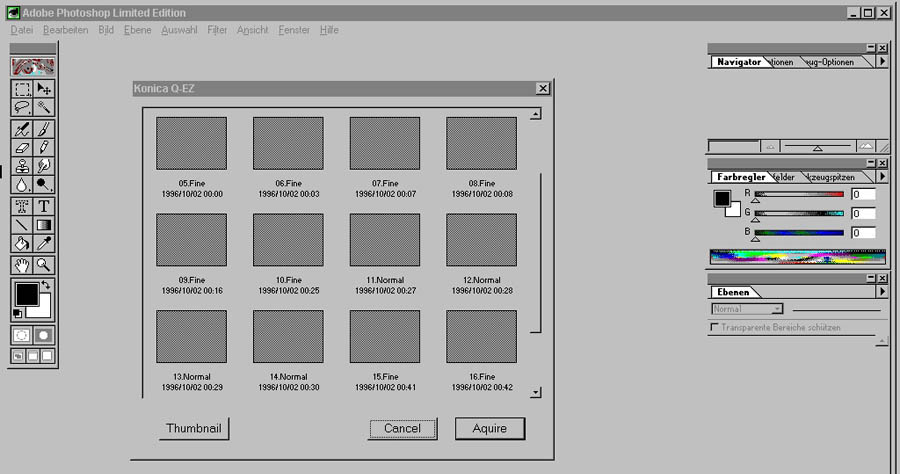Open the Filter menu
Image resolution: width=900 pixels, height=474 pixels.
pyautogui.click(x=217, y=30)
